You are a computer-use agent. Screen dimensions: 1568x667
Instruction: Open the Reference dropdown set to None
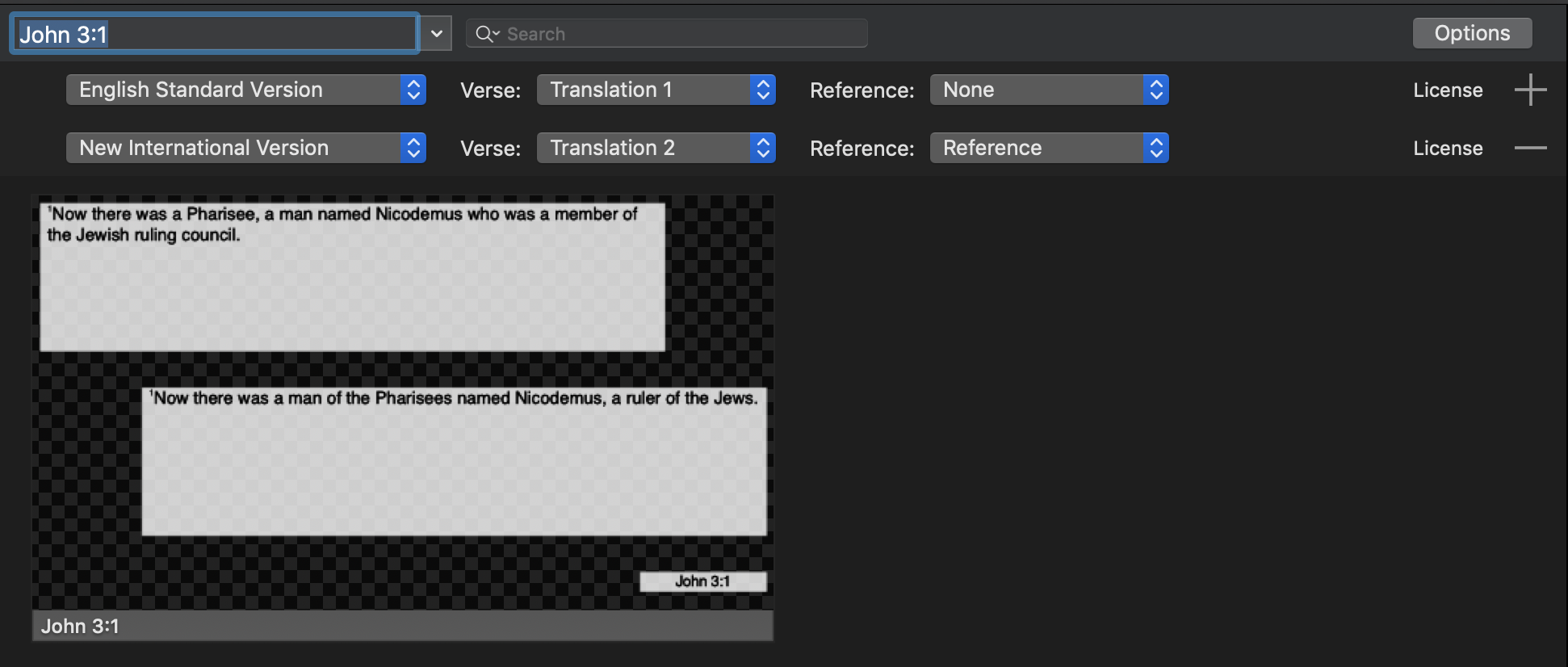click(x=1050, y=90)
